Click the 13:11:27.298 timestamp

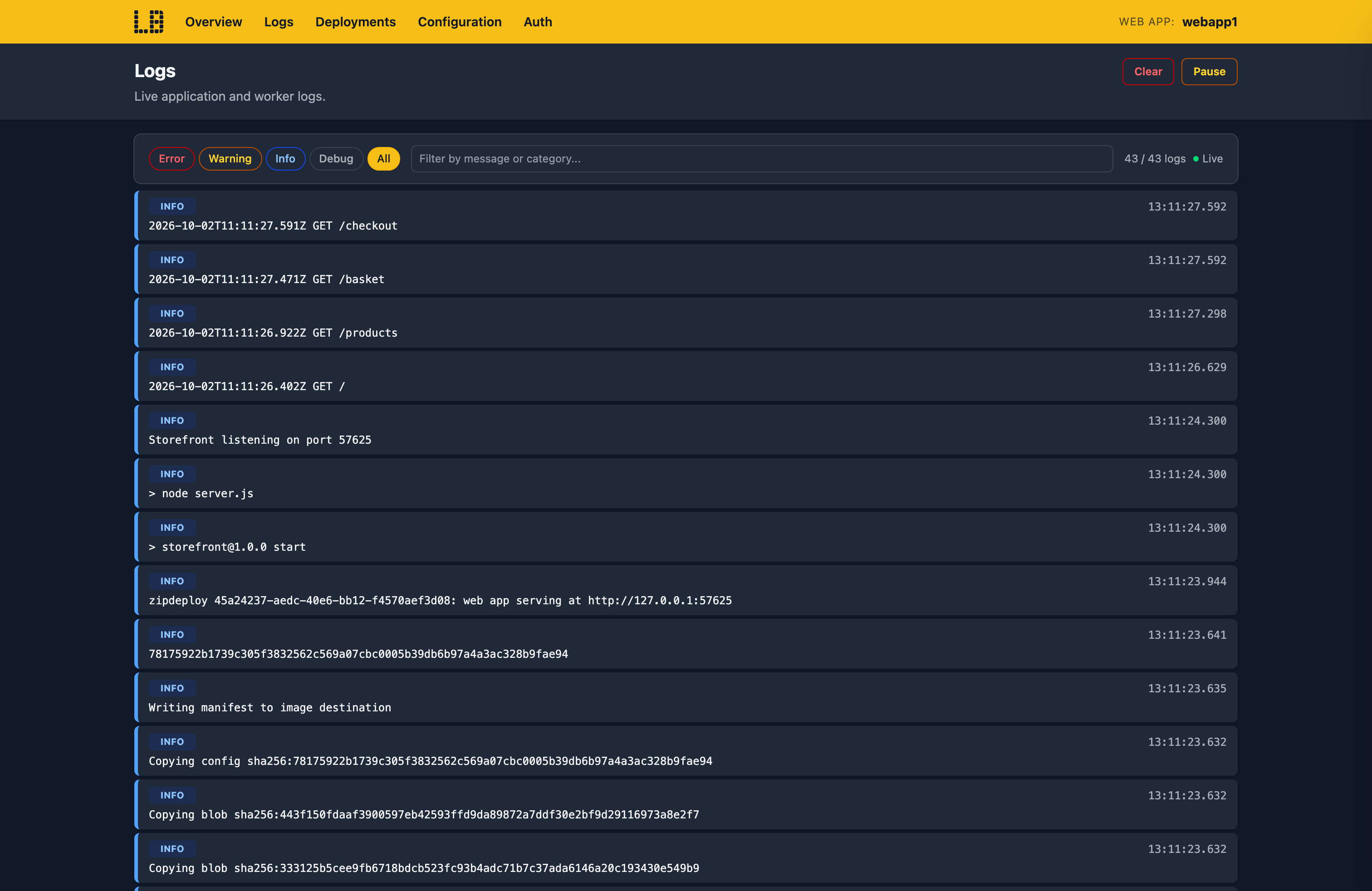(x=1187, y=313)
